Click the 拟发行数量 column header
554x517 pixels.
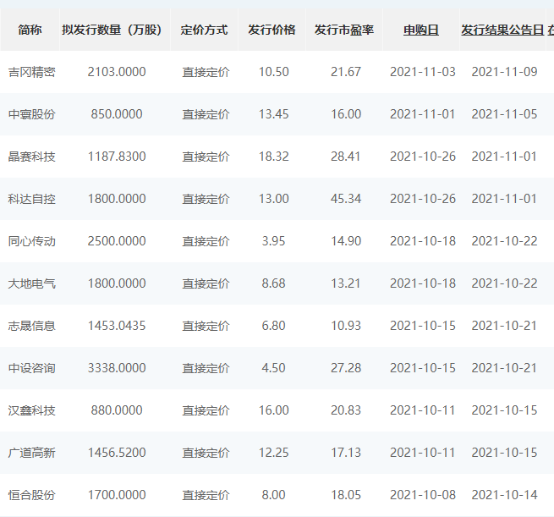pyautogui.click(x=112, y=30)
